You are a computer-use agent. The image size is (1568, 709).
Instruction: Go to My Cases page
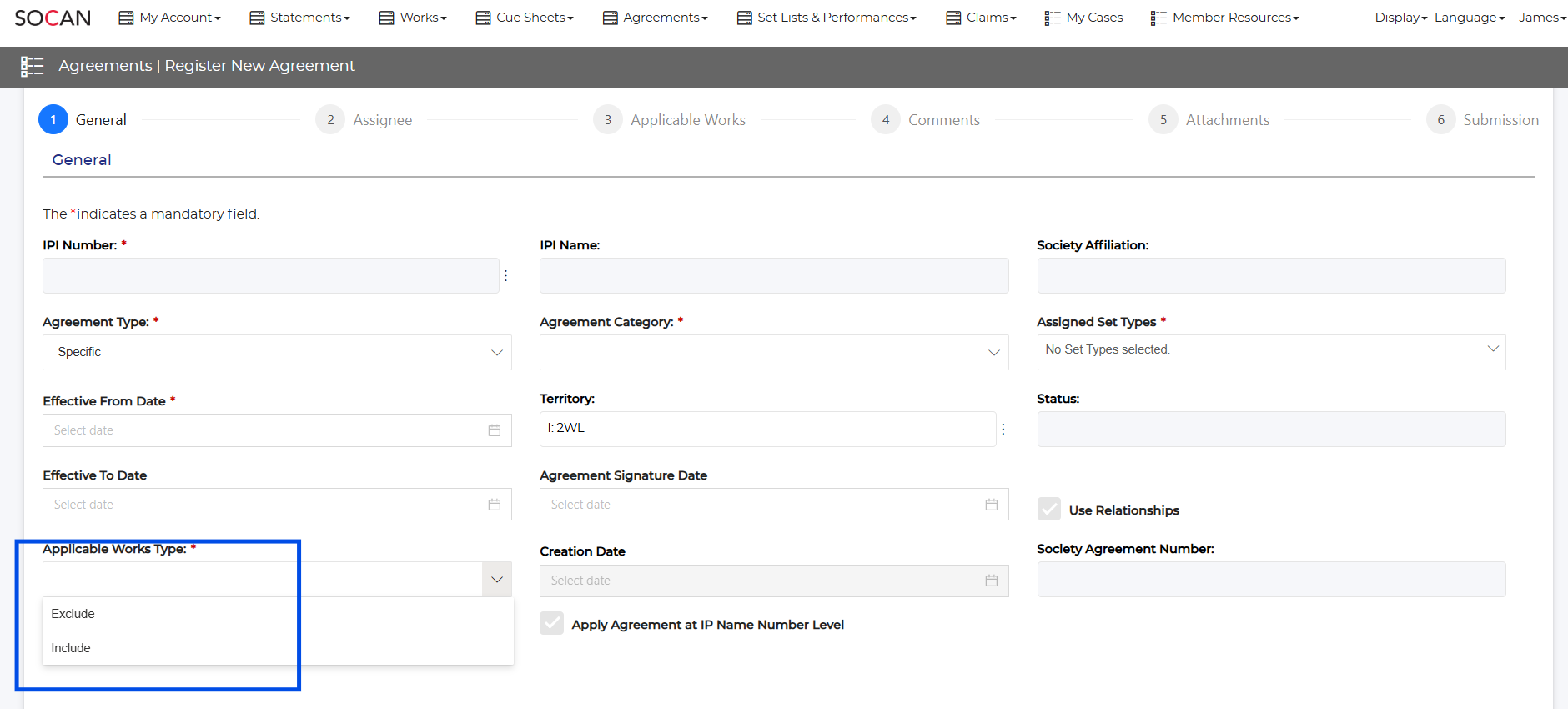(x=1083, y=18)
